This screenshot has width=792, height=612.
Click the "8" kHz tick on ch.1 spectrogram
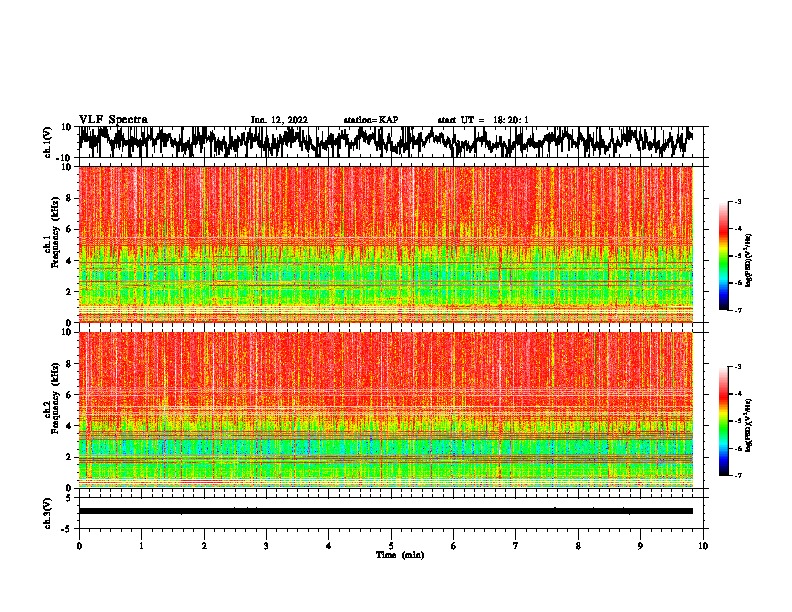pos(69,198)
